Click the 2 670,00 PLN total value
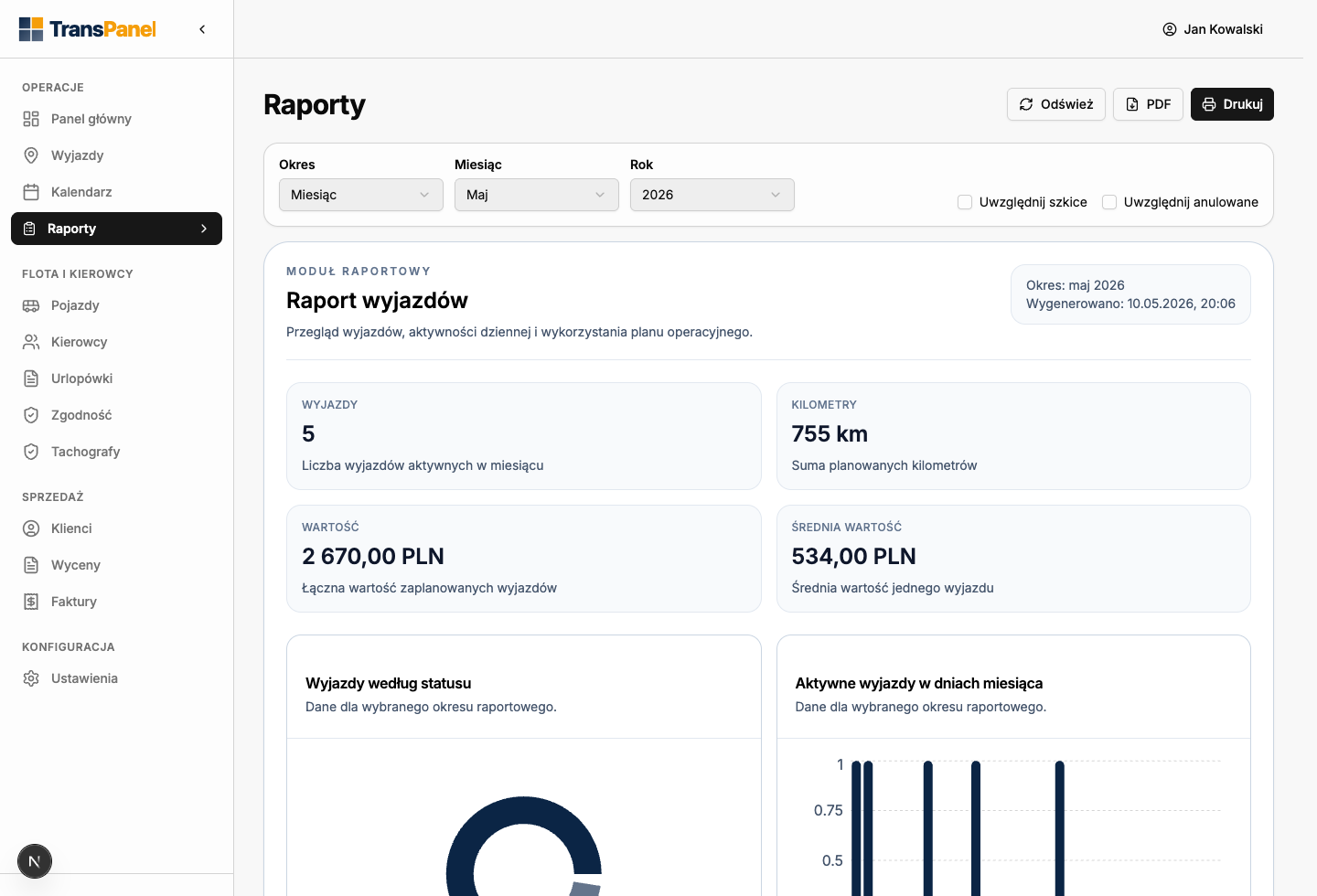This screenshot has width=1317, height=896. pyautogui.click(x=373, y=557)
